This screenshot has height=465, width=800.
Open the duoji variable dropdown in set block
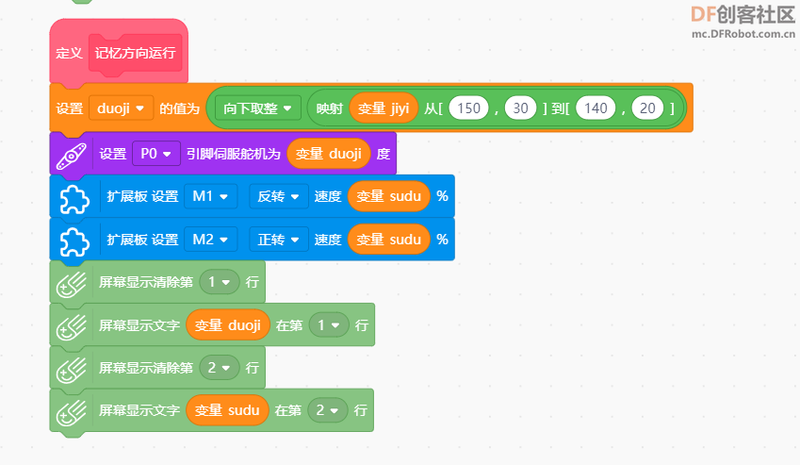tap(120, 108)
